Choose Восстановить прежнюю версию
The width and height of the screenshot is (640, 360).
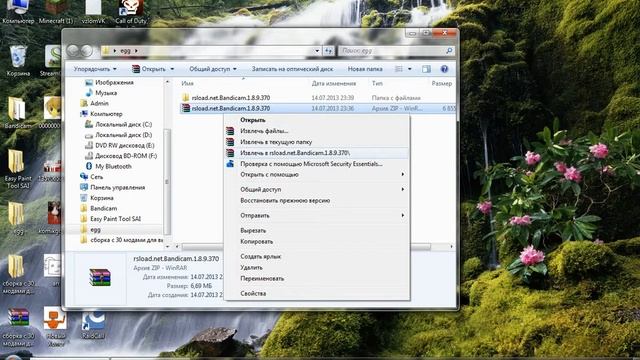click(x=317, y=201)
